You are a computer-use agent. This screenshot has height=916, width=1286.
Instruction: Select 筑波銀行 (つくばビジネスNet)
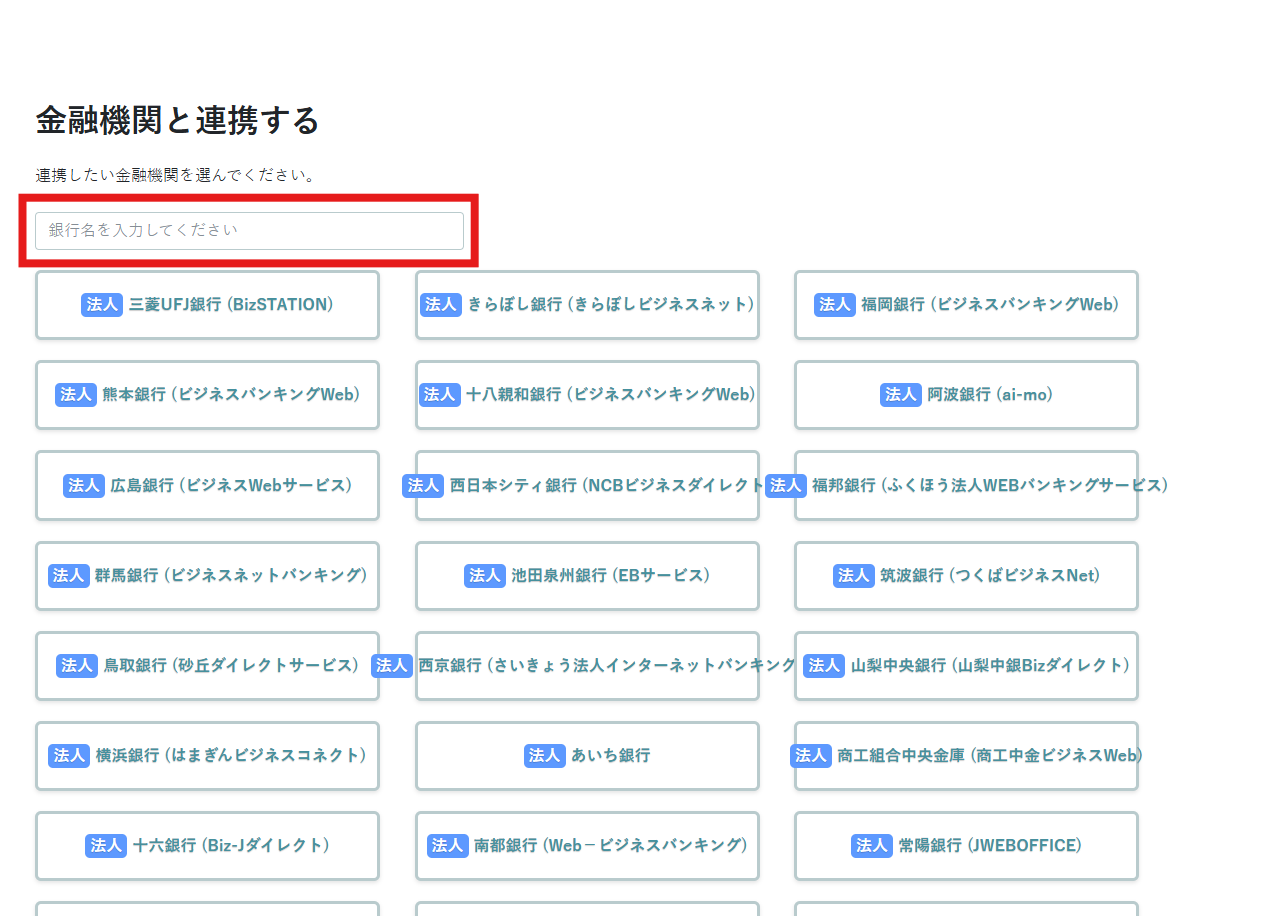pyautogui.click(x=966, y=576)
